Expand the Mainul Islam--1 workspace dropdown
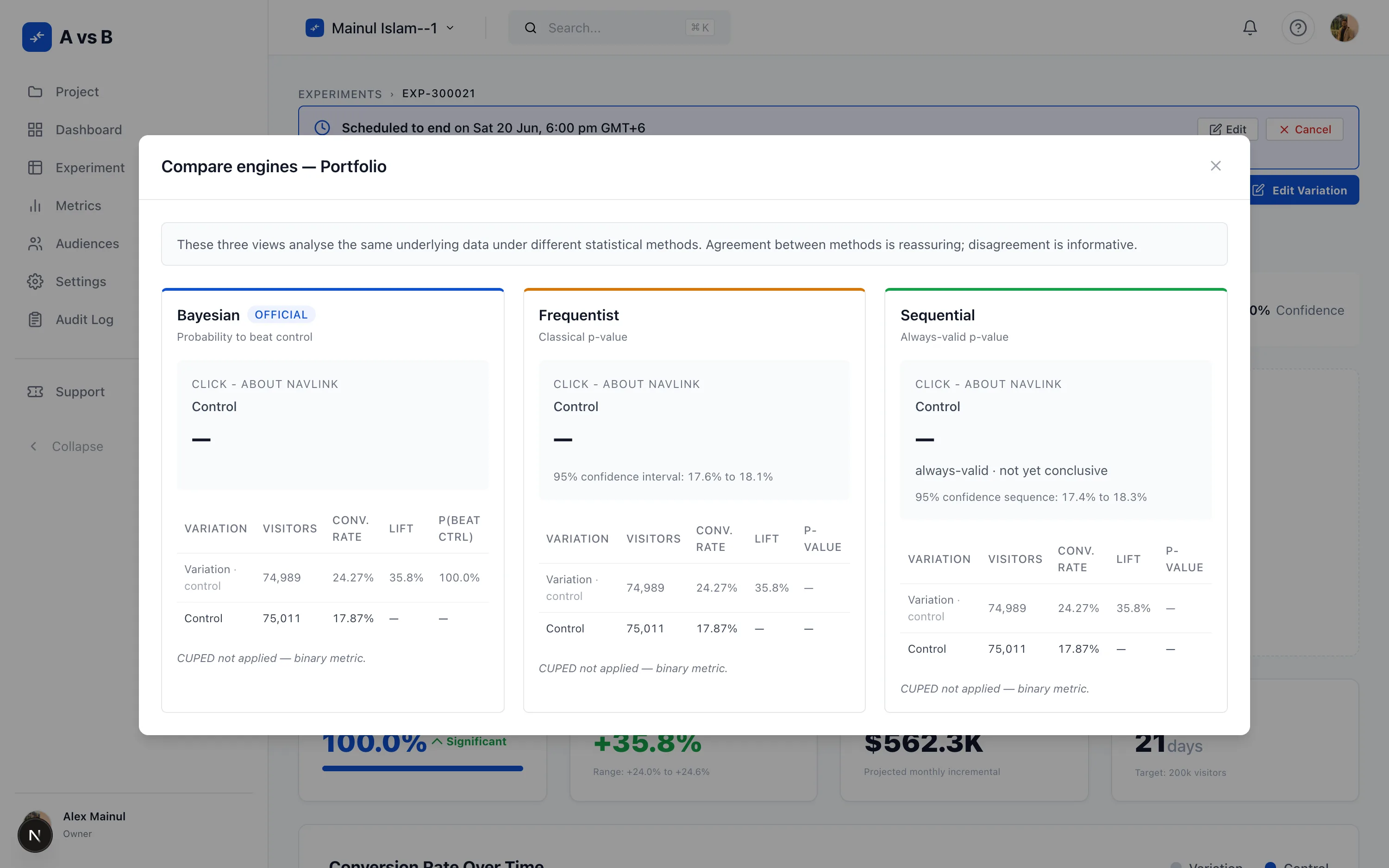The image size is (1389, 868). 381,28
